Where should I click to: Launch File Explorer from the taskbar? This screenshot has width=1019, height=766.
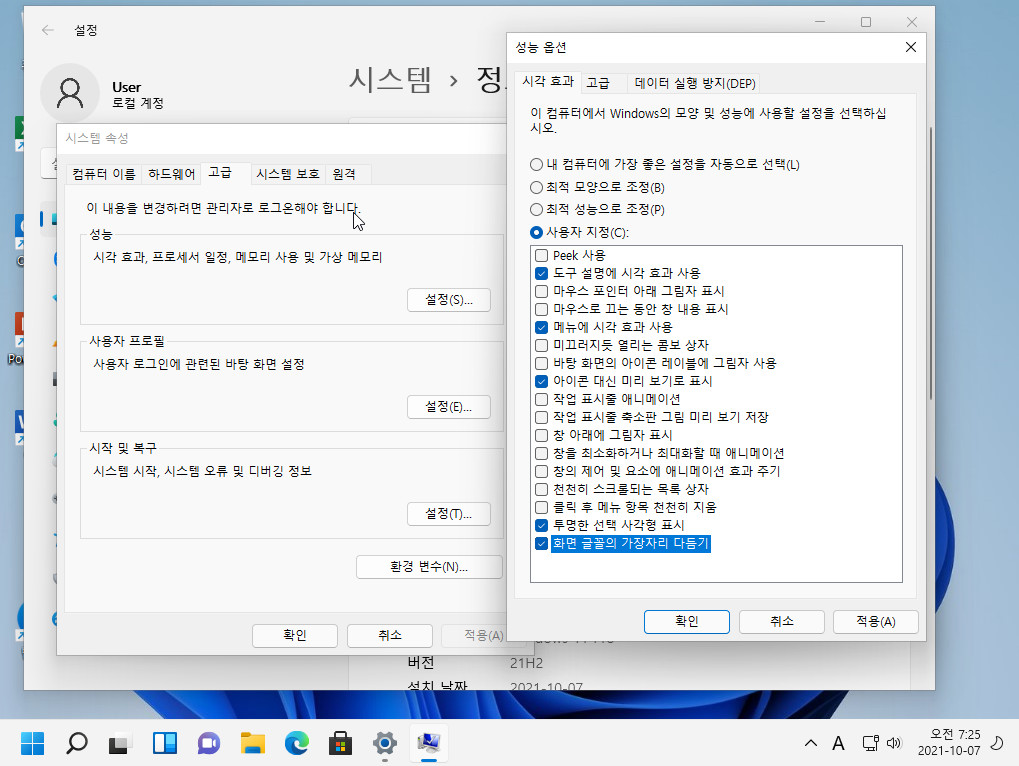[x=253, y=743]
